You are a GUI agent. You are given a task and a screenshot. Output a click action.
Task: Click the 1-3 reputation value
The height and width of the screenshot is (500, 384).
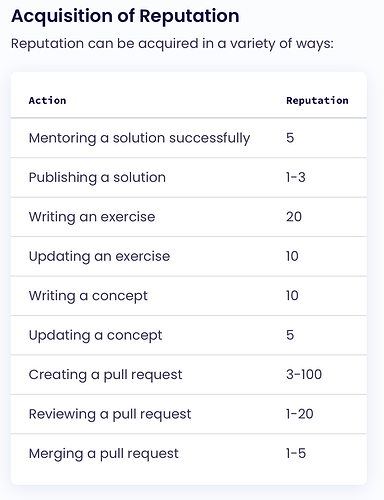(295, 177)
